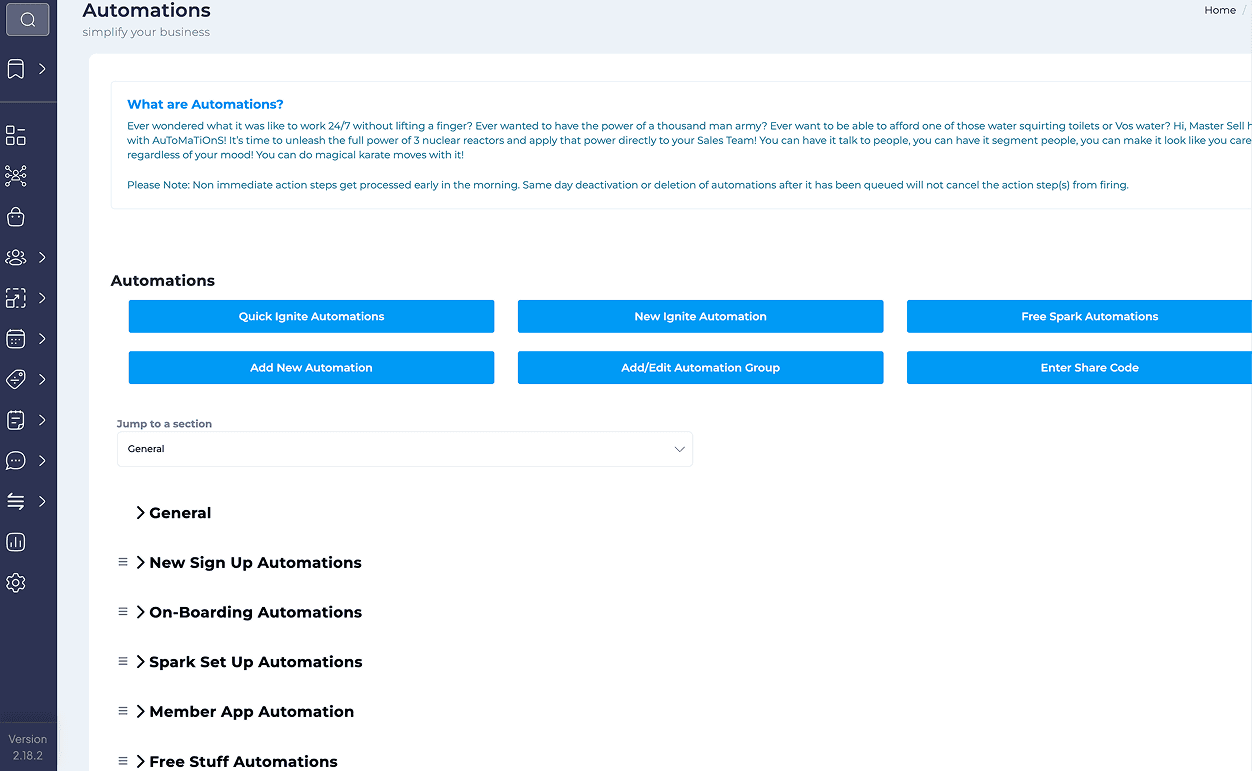Click drag handle beside Spark Set Up Automations
Screen dimensions: 1252x773
pyautogui.click(x=123, y=661)
